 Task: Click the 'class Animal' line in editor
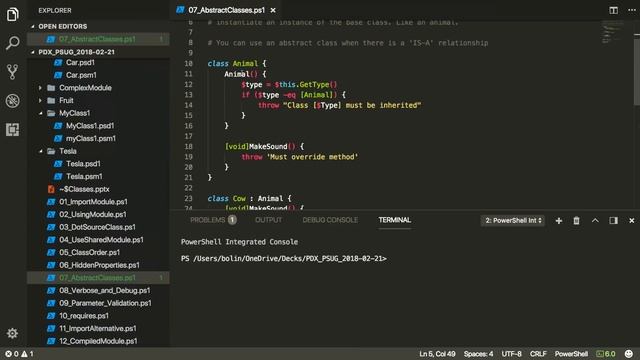tap(237, 64)
